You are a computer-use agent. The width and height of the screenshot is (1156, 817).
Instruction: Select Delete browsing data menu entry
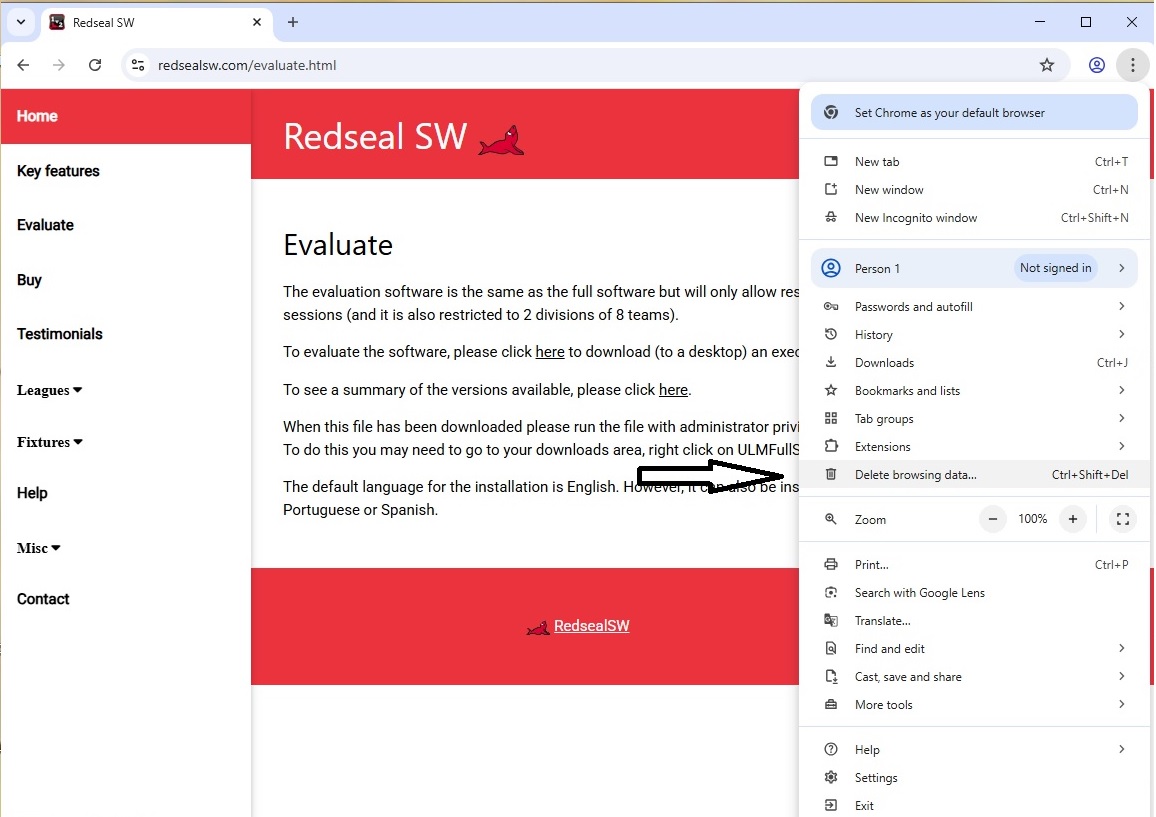tap(915, 475)
